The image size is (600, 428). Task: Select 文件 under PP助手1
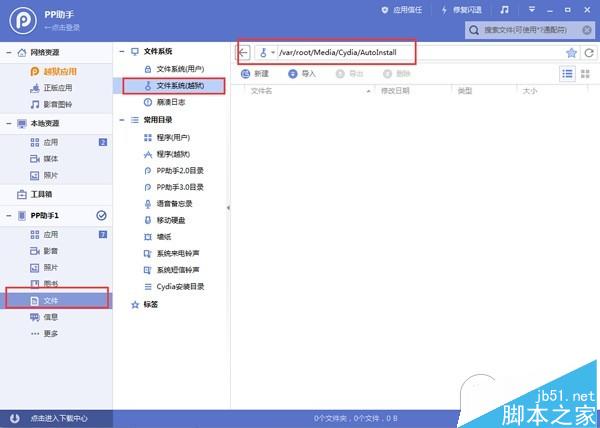point(56,301)
